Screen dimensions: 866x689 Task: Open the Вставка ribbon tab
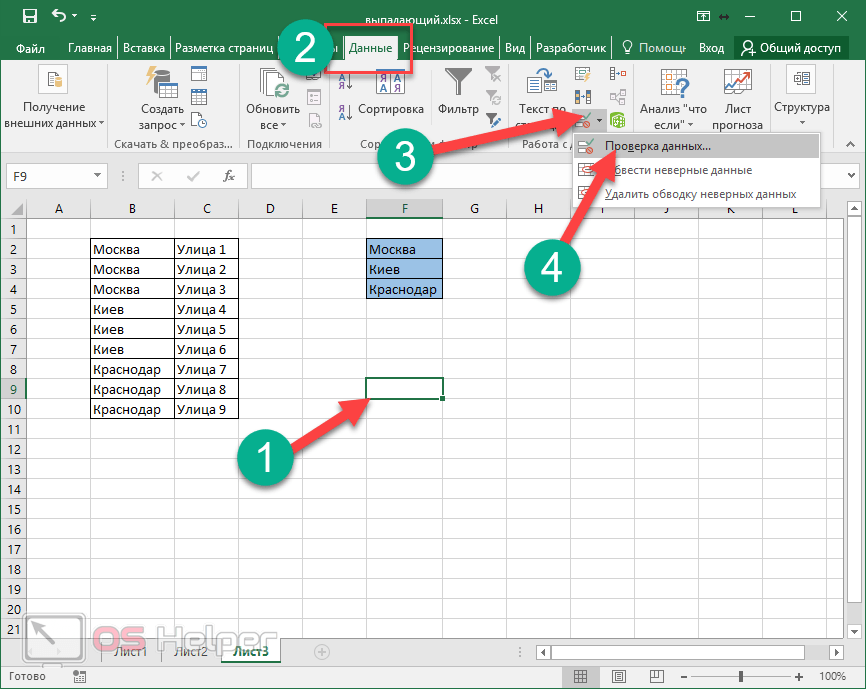(144, 48)
